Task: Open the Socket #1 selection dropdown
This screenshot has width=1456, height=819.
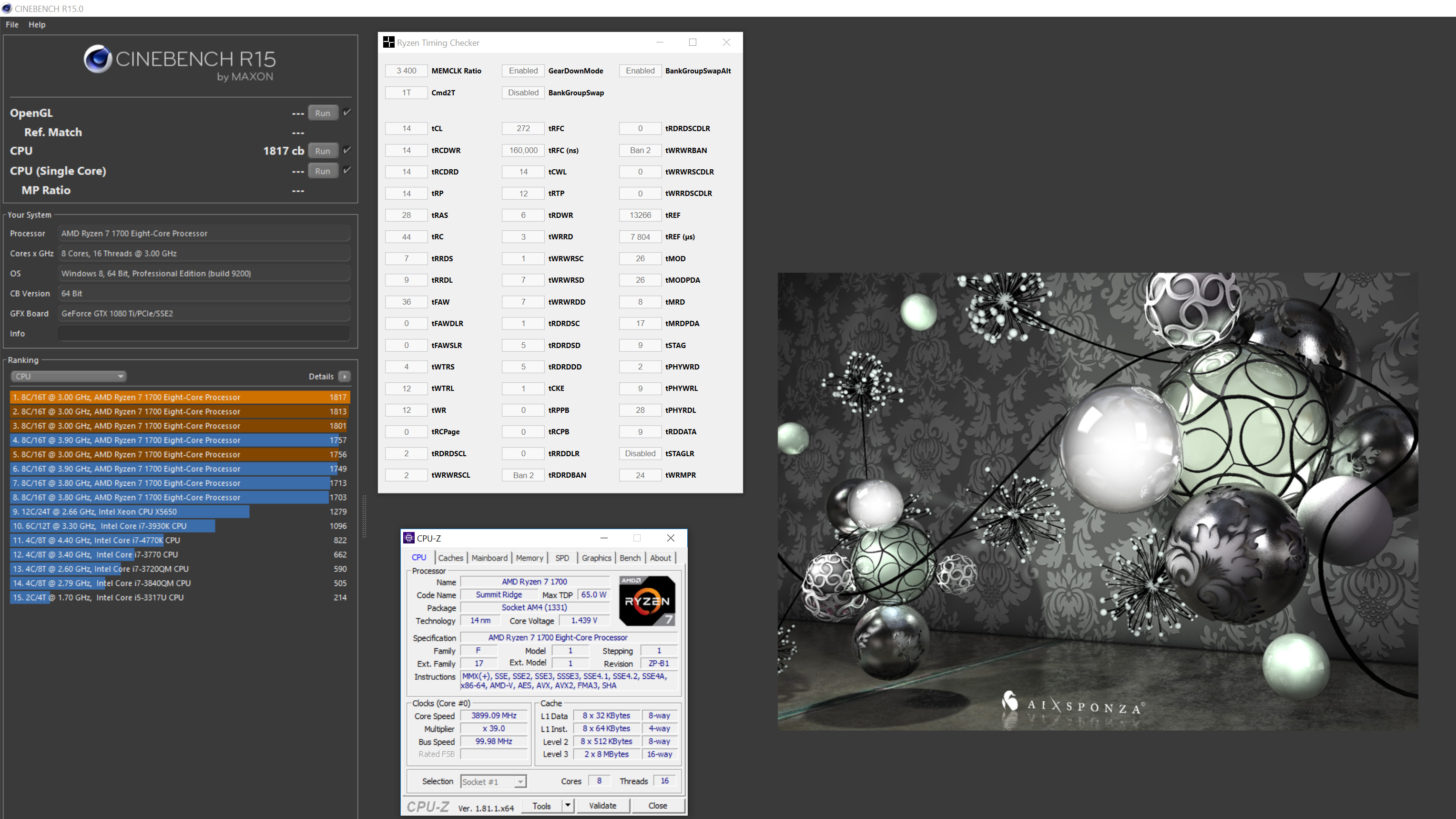Action: pos(493,782)
